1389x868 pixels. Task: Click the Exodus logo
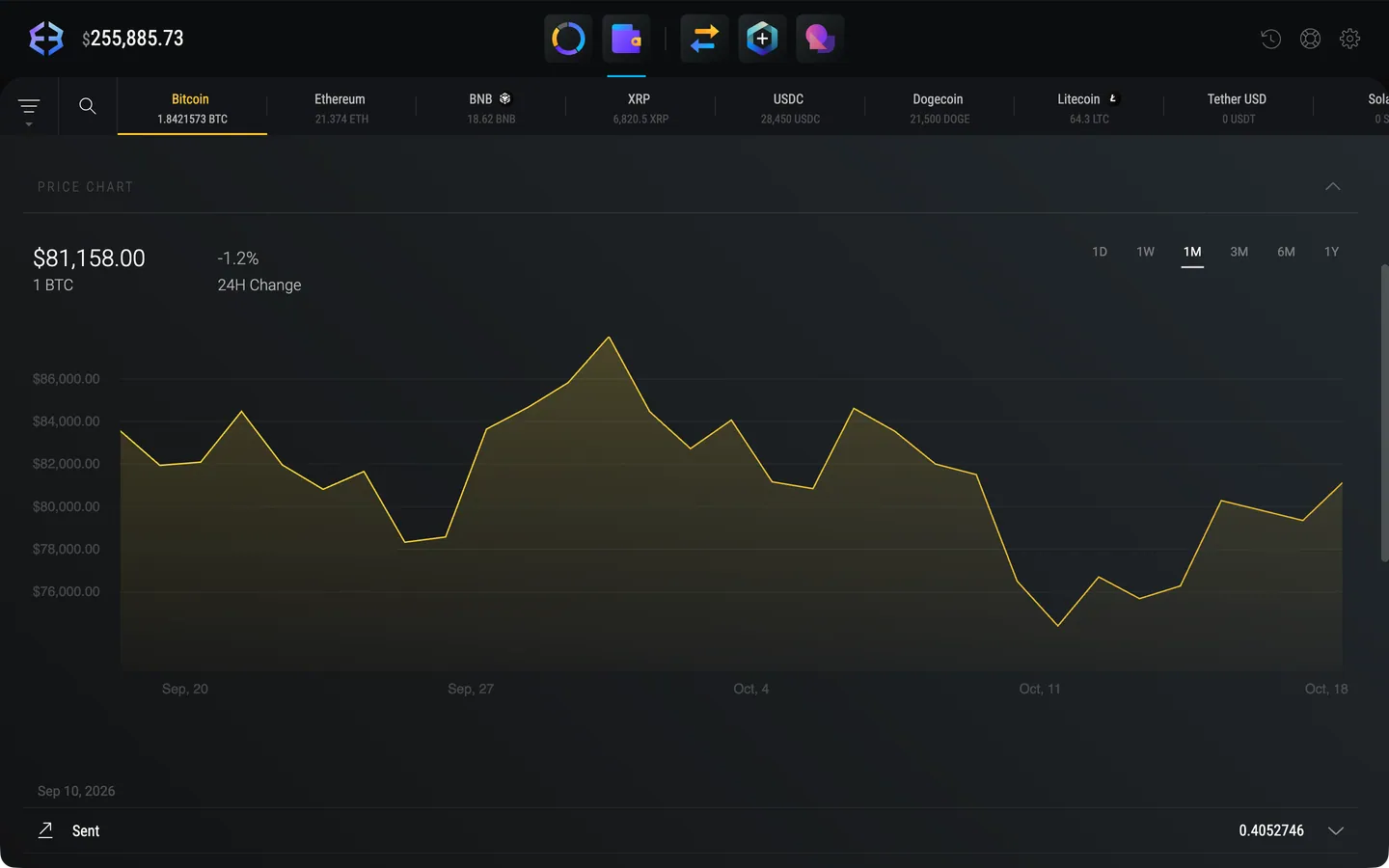46,39
